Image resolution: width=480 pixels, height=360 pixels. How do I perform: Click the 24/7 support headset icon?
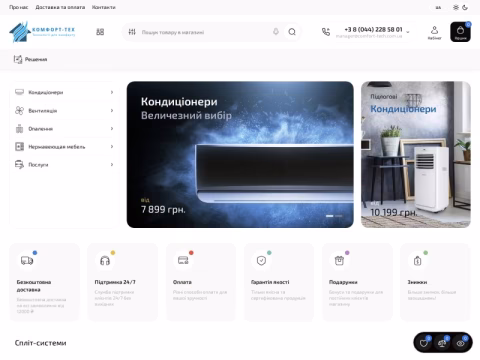pyautogui.click(x=105, y=261)
